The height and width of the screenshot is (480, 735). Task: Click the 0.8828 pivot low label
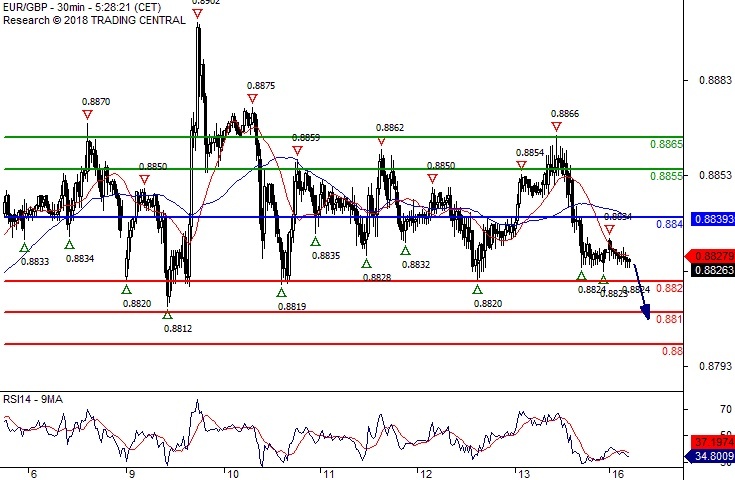(x=377, y=278)
